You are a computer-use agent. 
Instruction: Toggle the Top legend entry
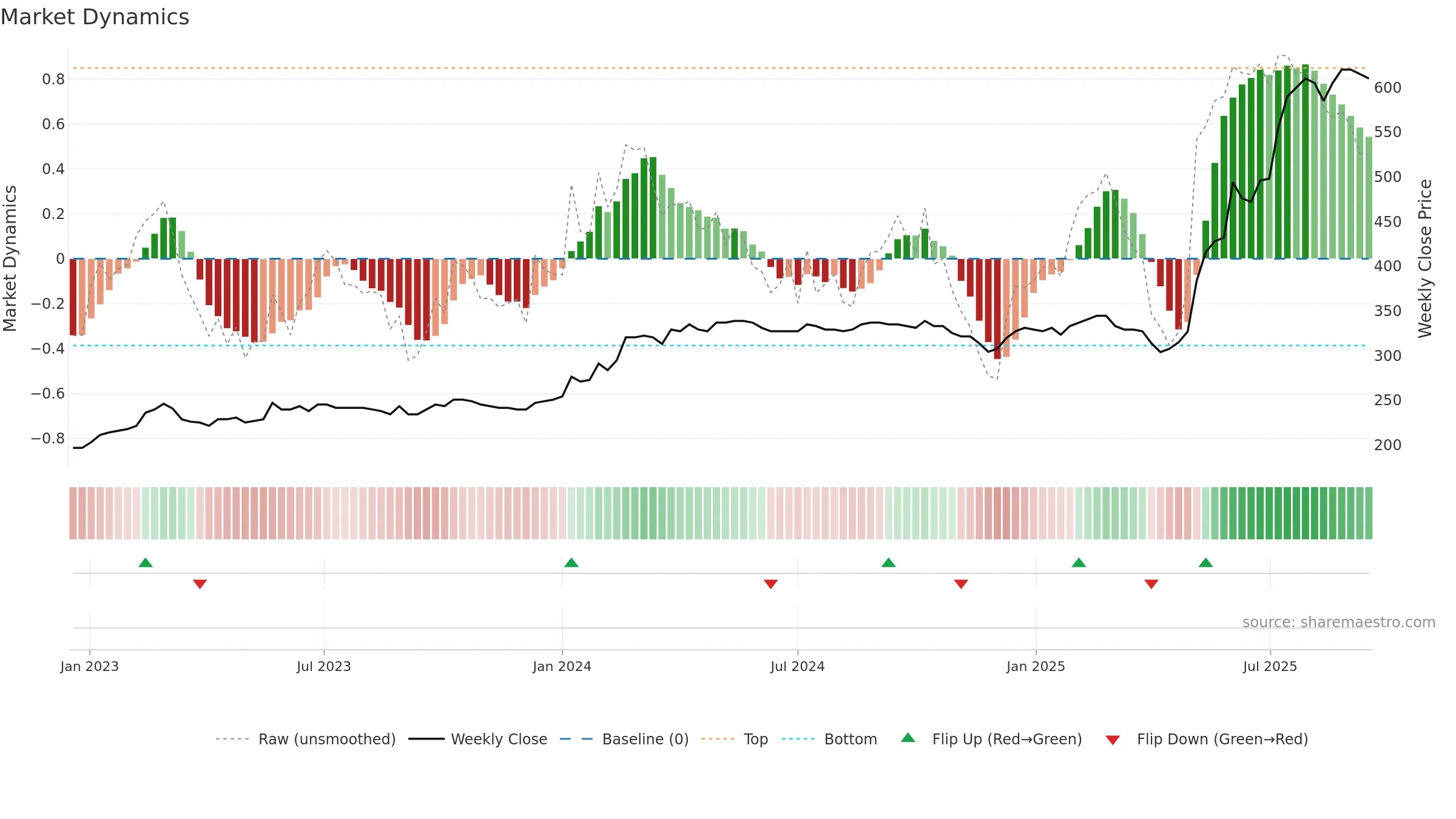pyautogui.click(x=735, y=739)
